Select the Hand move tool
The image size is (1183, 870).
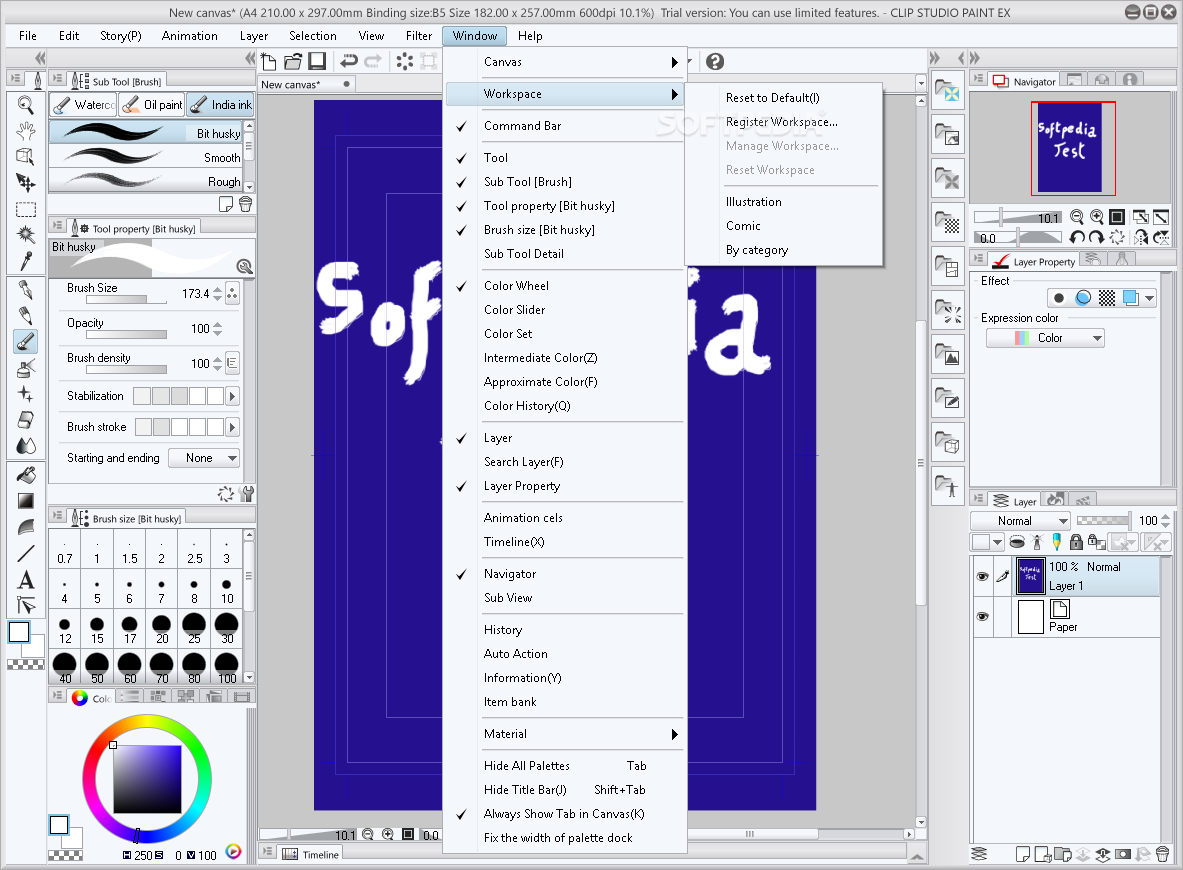click(x=26, y=131)
